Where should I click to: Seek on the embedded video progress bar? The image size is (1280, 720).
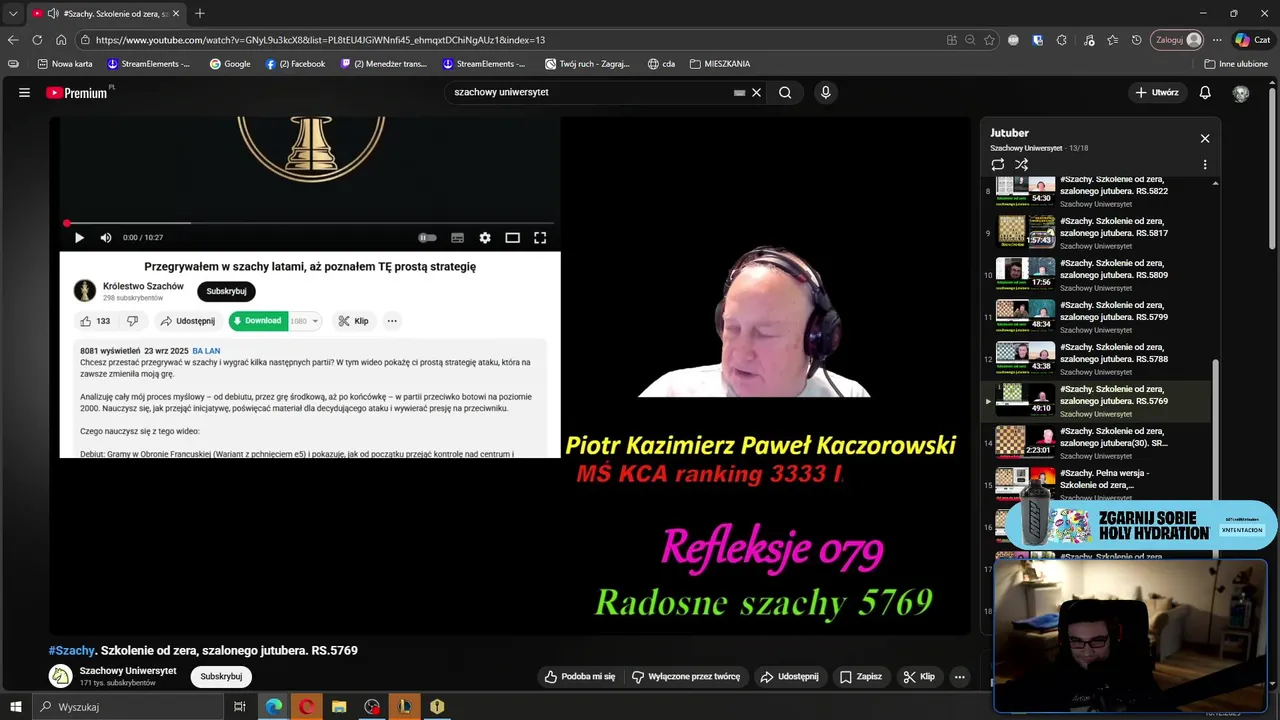tap(310, 223)
